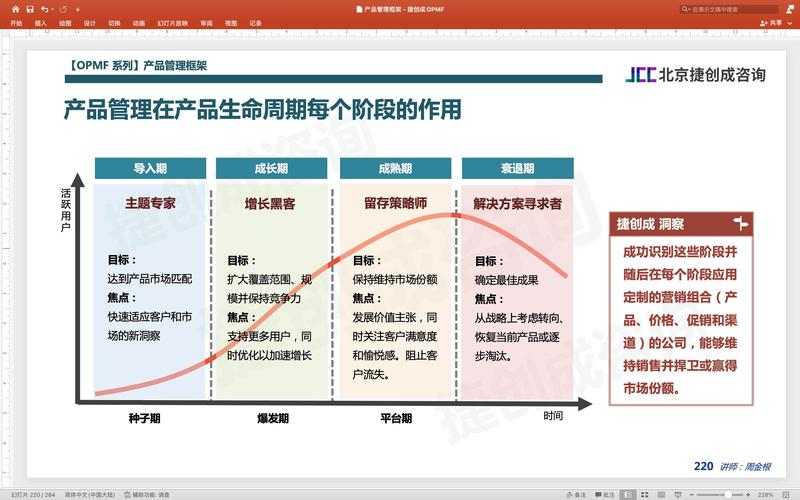The image size is (800, 500).
Task: Open the 动画 animations tab
Action: [139, 23]
